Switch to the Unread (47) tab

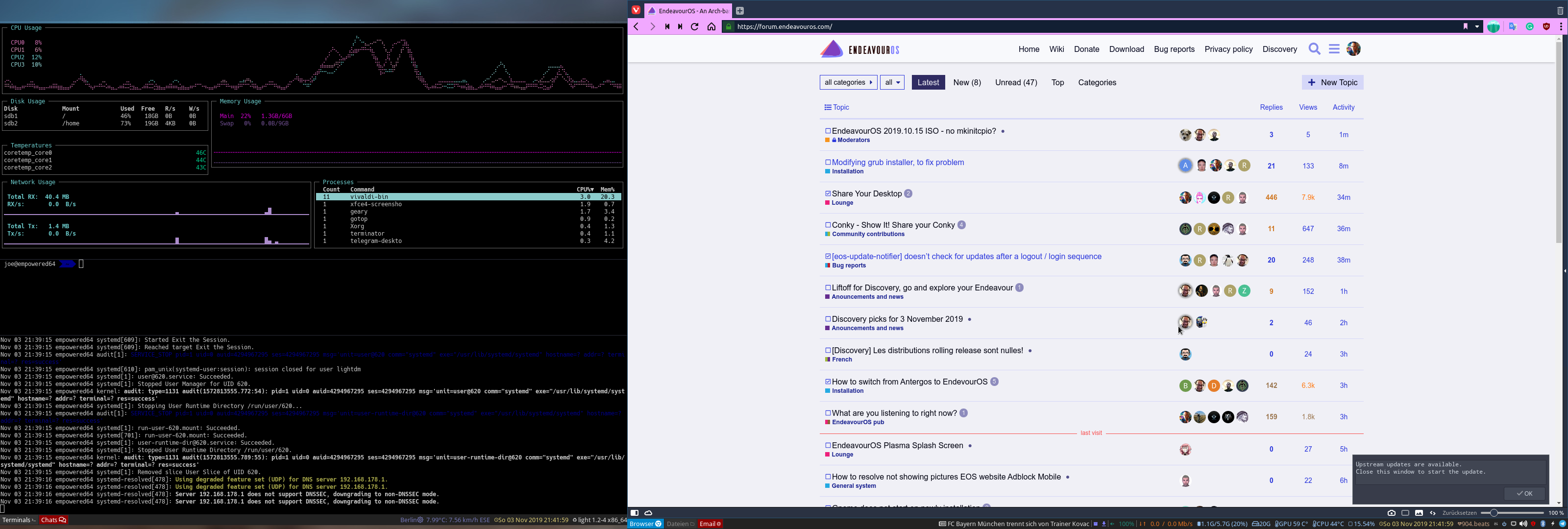tap(1016, 83)
